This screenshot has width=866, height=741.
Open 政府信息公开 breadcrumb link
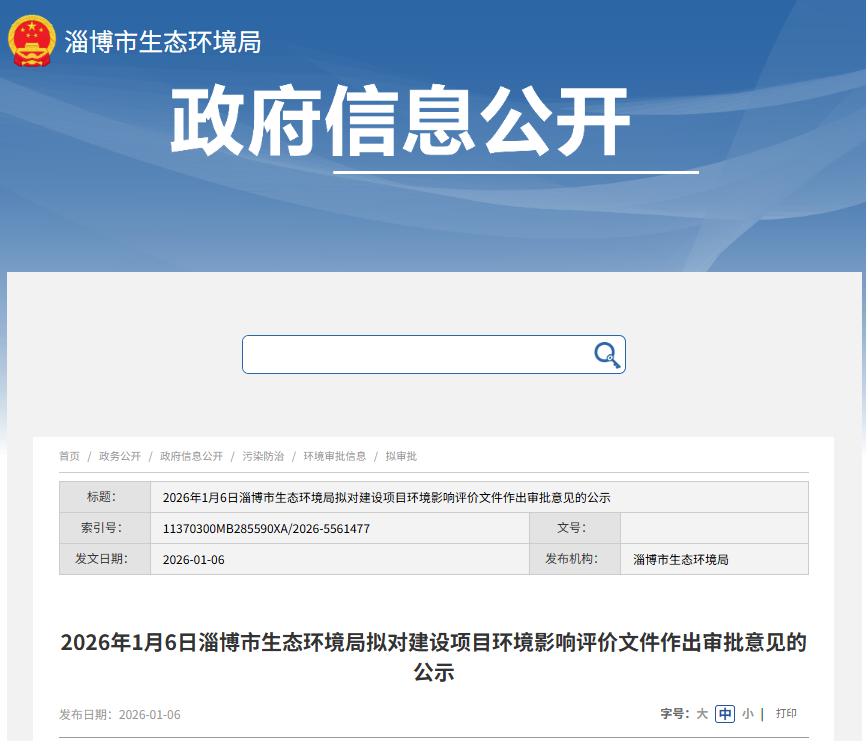(191, 456)
